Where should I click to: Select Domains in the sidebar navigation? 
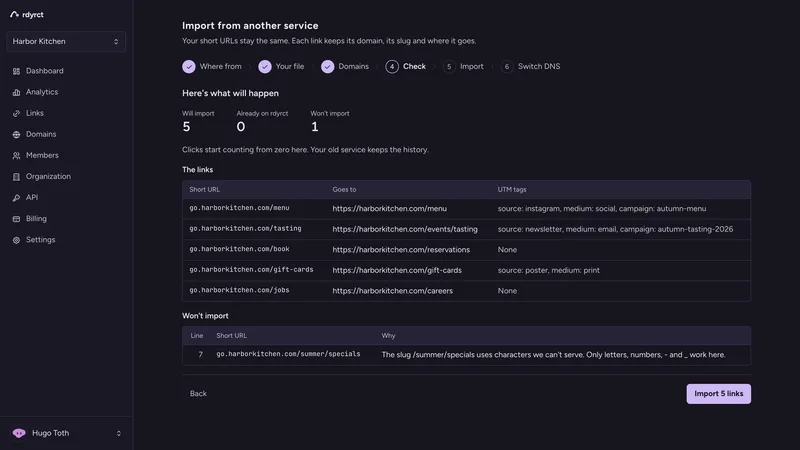(x=41, y=134)
